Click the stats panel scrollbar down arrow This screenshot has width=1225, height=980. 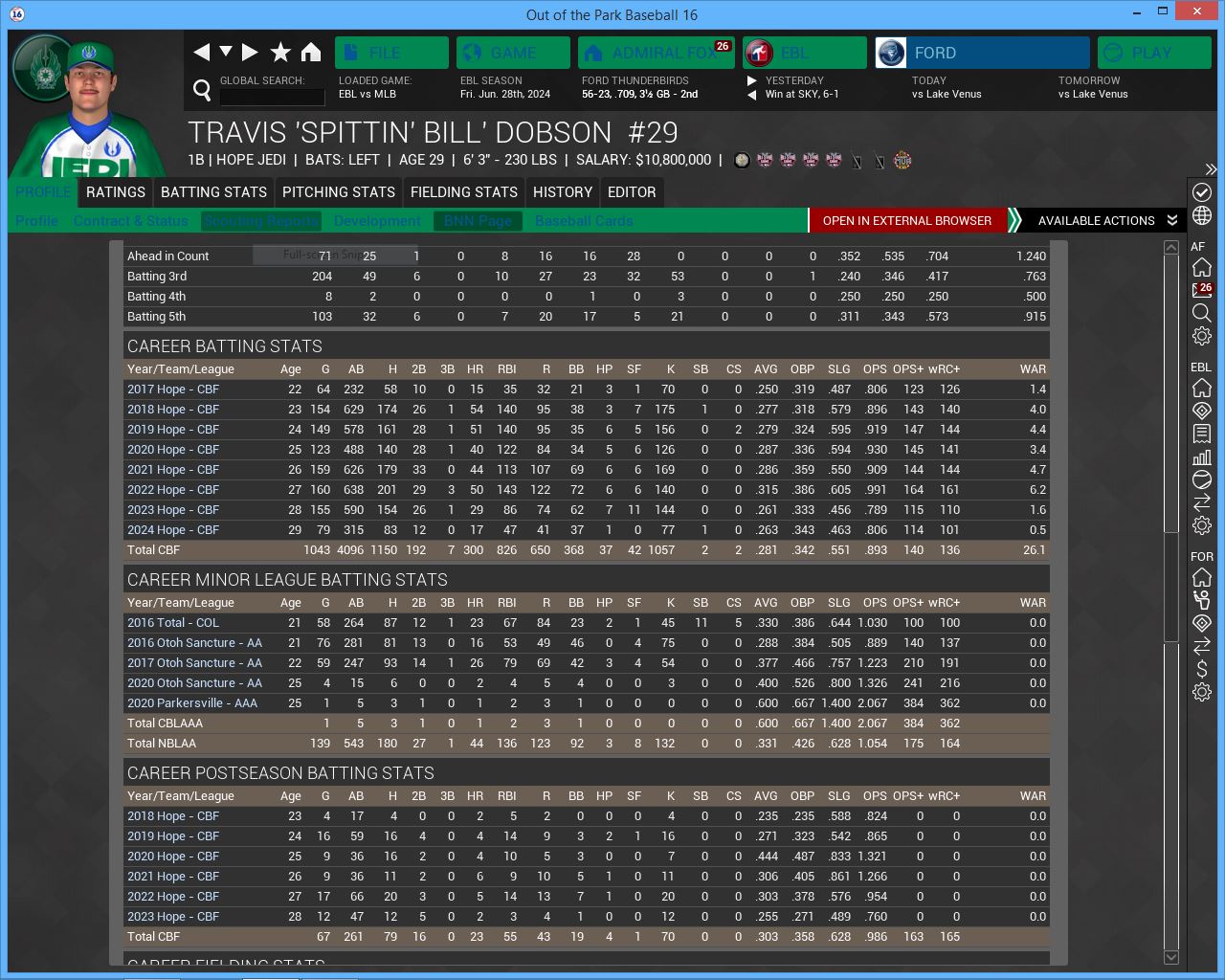click(x=1171, y=957)
